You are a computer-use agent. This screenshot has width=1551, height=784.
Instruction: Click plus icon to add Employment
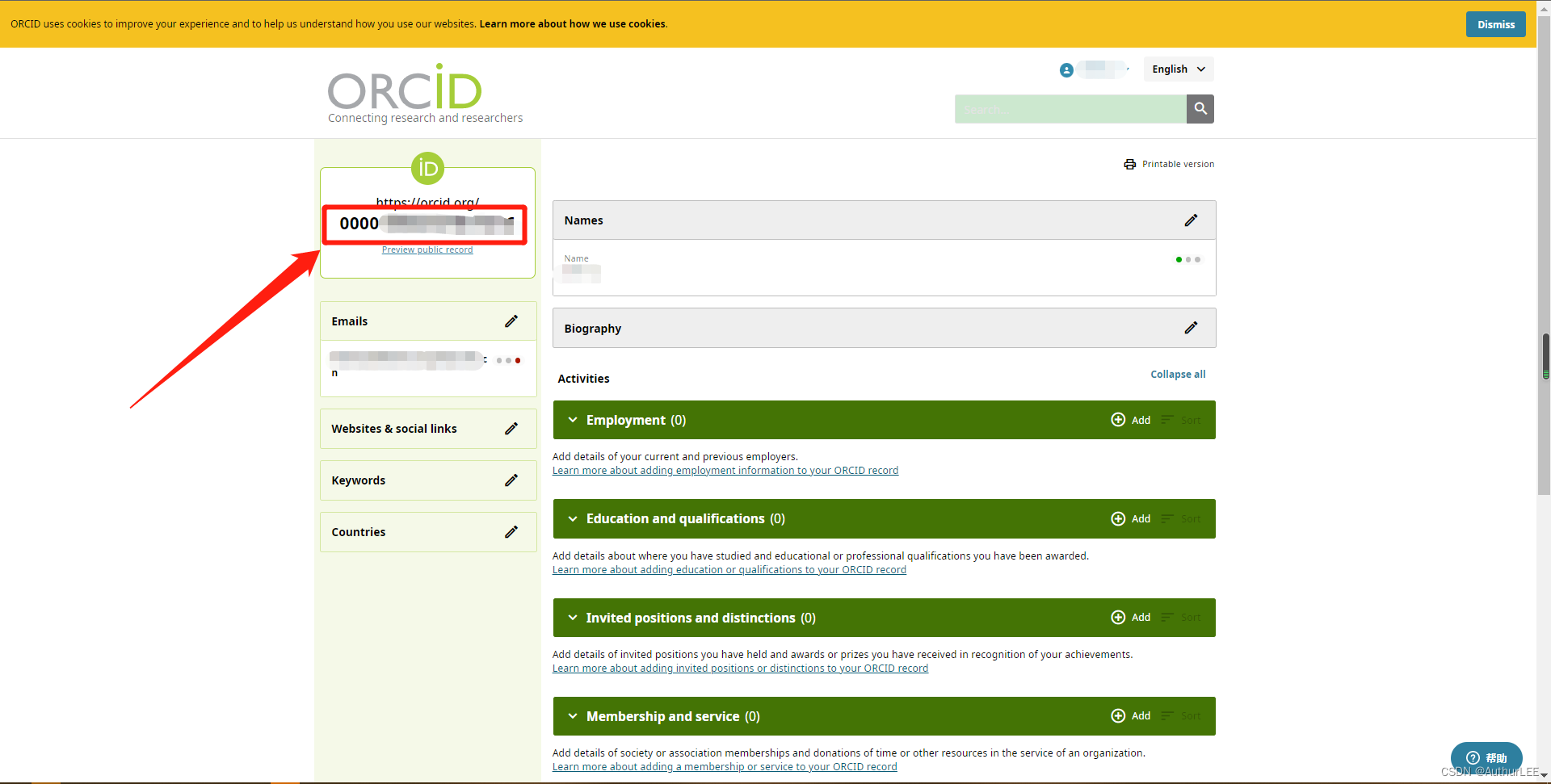[x=1118, y=420]
